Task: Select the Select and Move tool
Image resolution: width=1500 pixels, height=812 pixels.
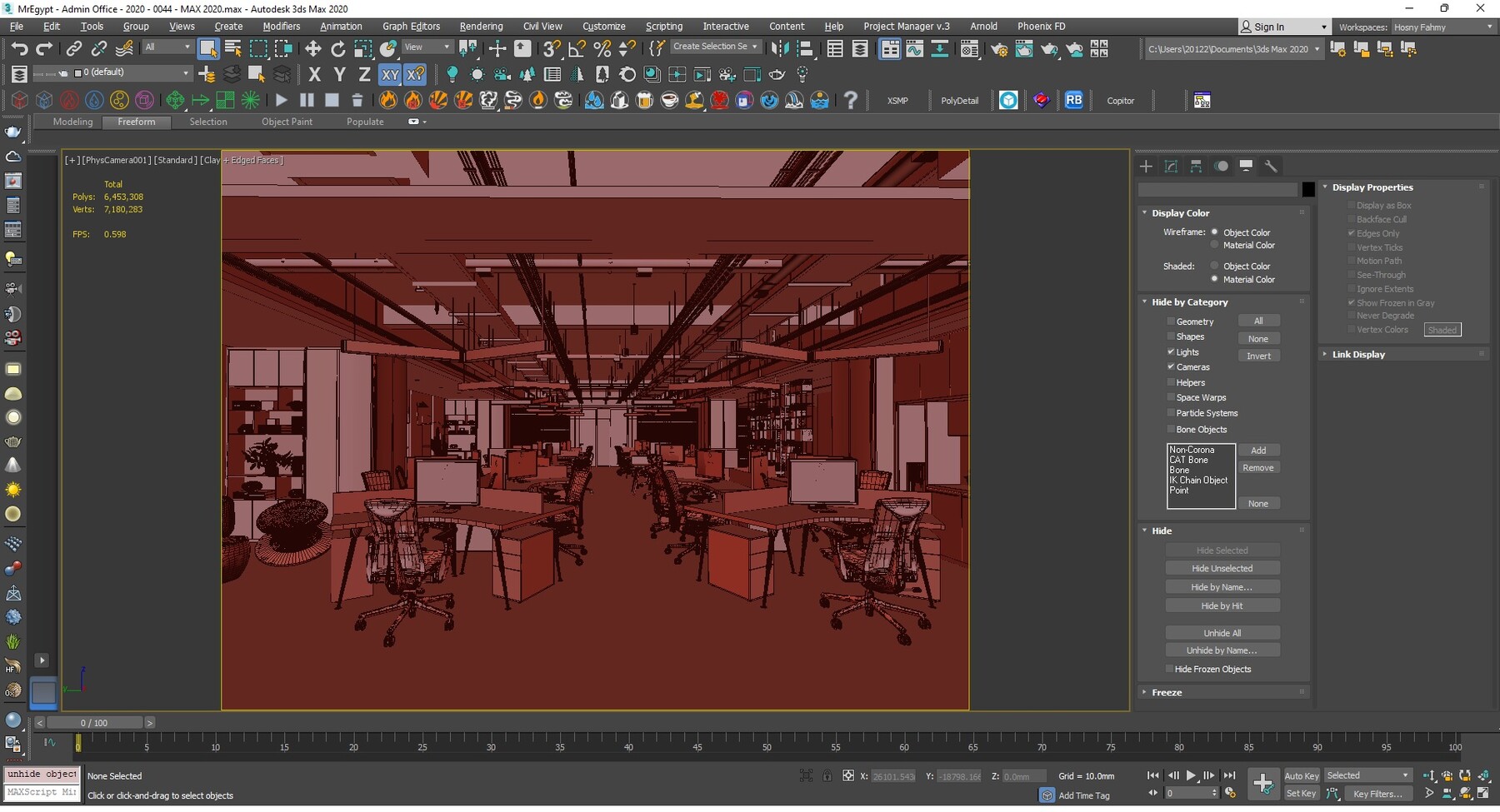Action: click(x=313, y=48)
